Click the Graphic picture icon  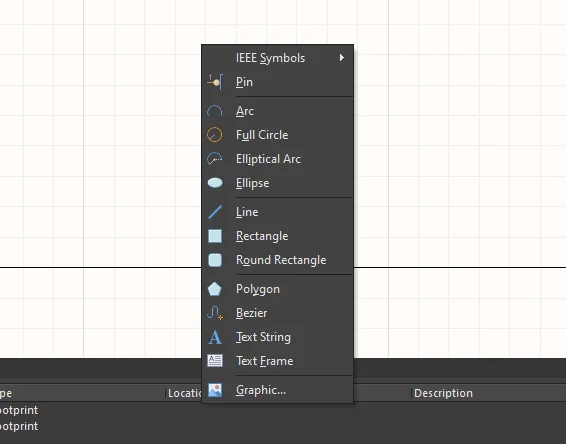click(215, 390)
